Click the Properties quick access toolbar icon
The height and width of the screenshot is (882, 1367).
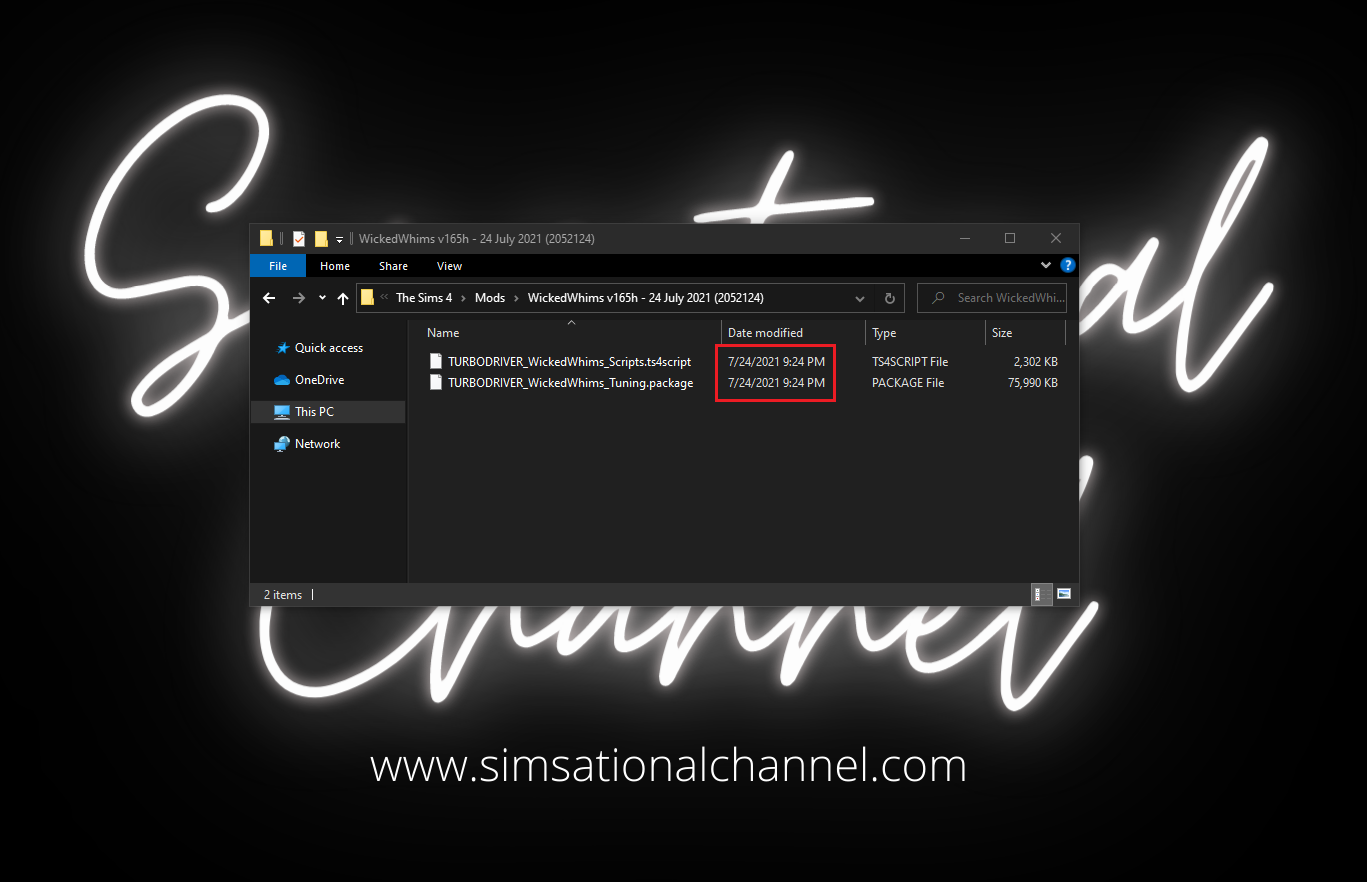click(x=298, y=238)
